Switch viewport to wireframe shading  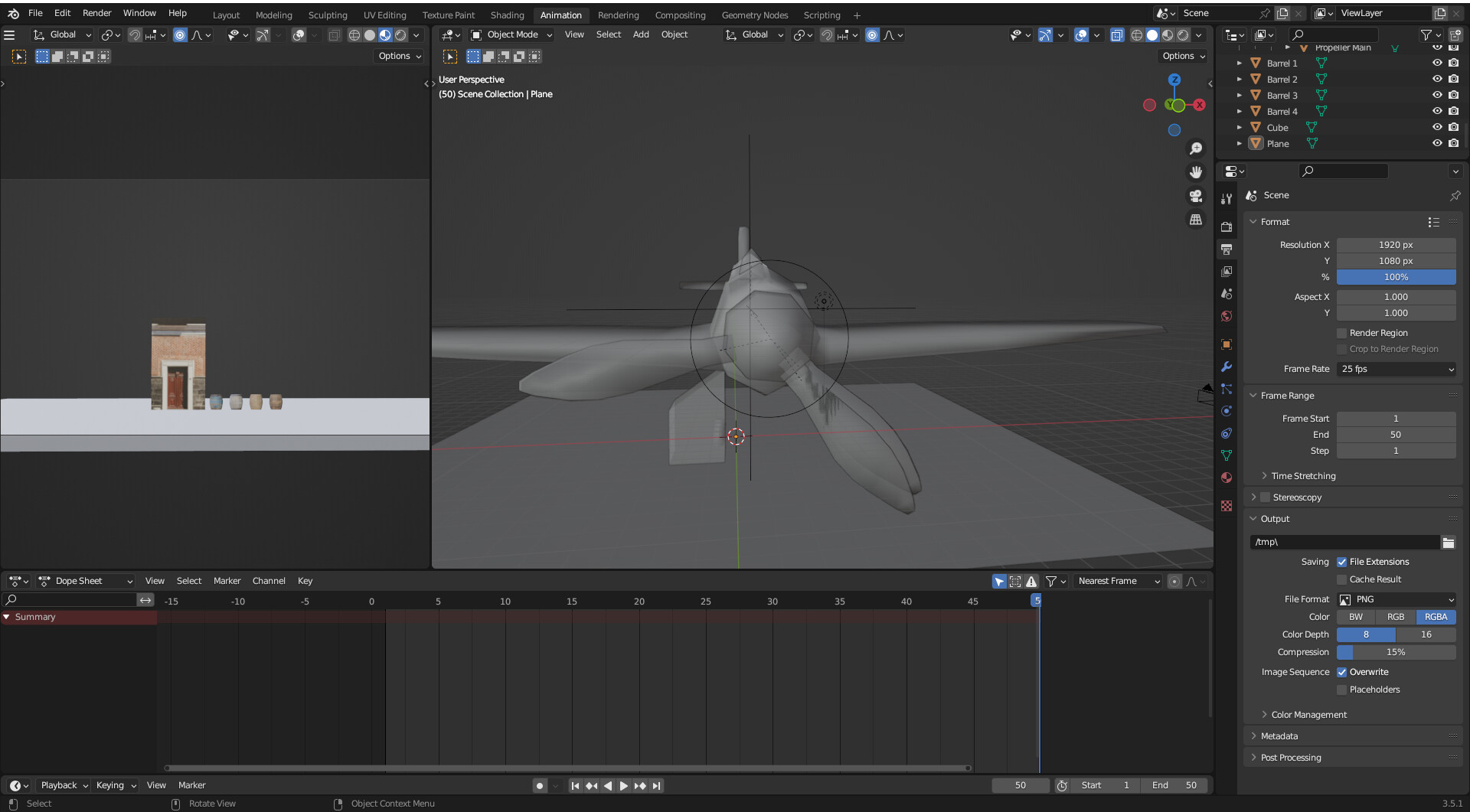[1136, 35]
